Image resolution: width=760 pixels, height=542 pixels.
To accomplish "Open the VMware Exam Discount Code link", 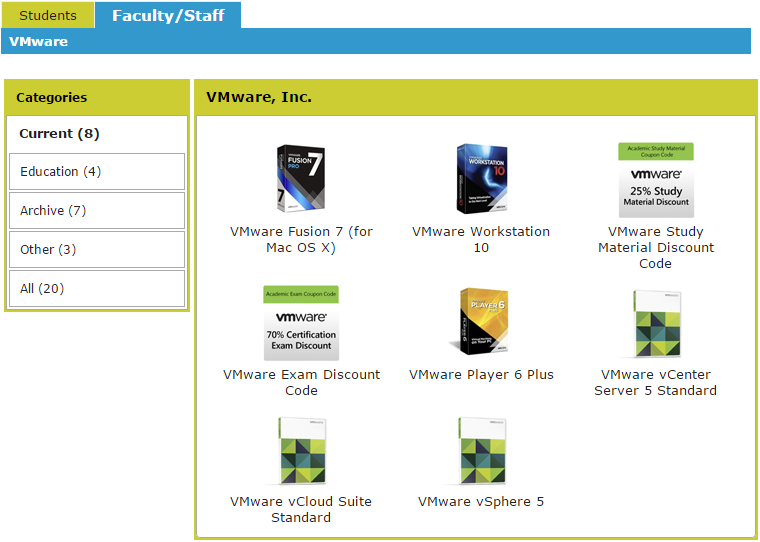I will coord(301,382).
